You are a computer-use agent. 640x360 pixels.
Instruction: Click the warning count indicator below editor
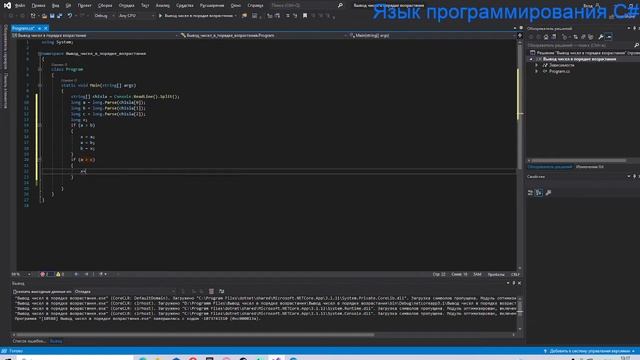click(60, 274)
